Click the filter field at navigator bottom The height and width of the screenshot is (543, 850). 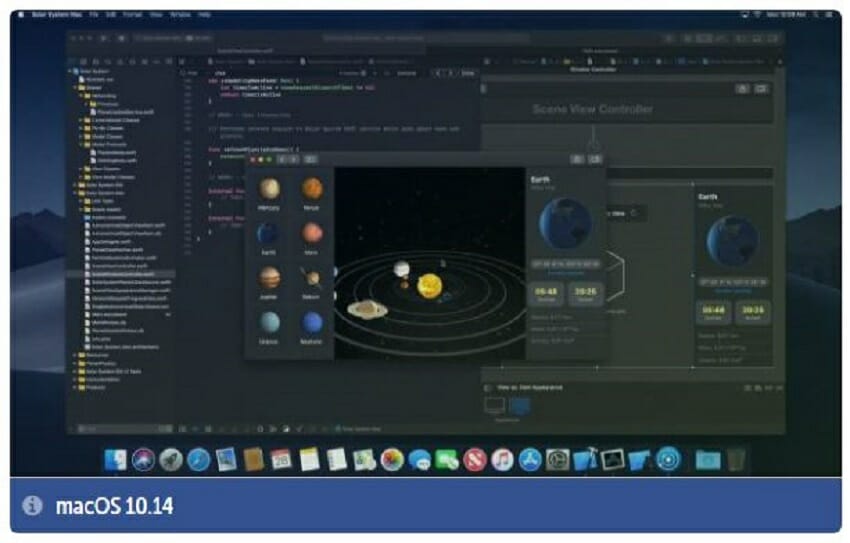pyautogui.click(x=125, y=429)
